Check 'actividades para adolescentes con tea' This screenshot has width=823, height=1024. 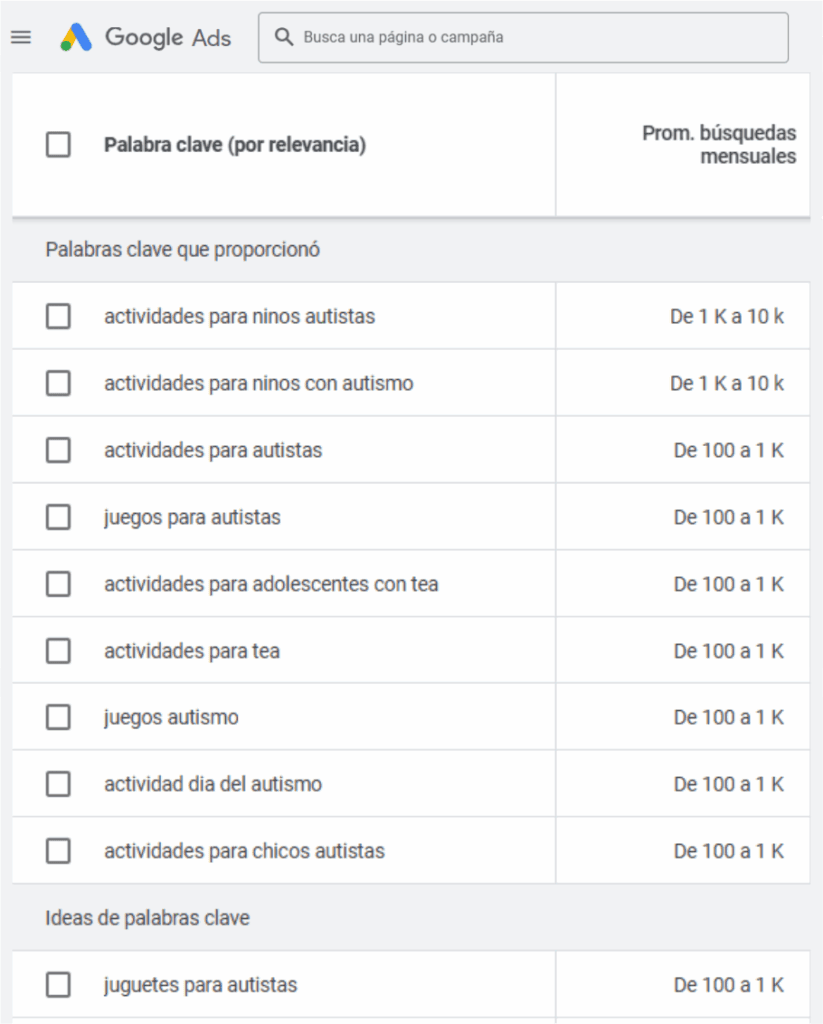58,584
